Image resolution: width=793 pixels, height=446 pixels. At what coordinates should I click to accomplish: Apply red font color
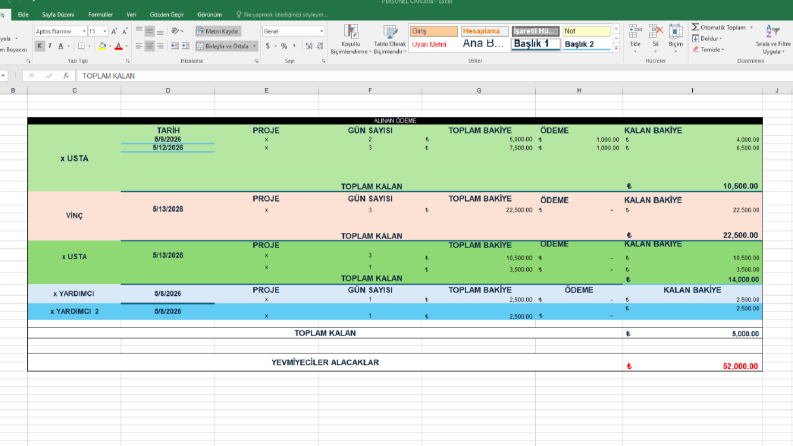(x=118, y=46)
